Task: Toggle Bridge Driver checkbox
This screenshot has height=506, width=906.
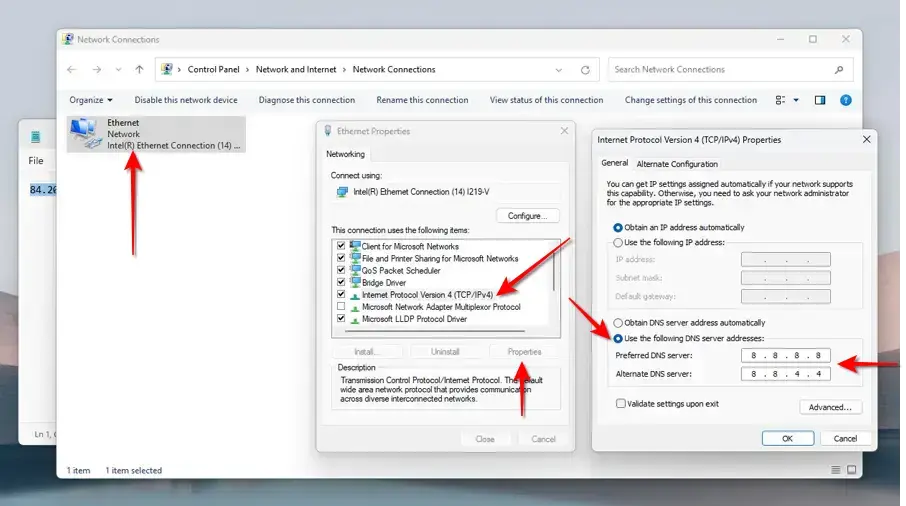Action: 341,282
